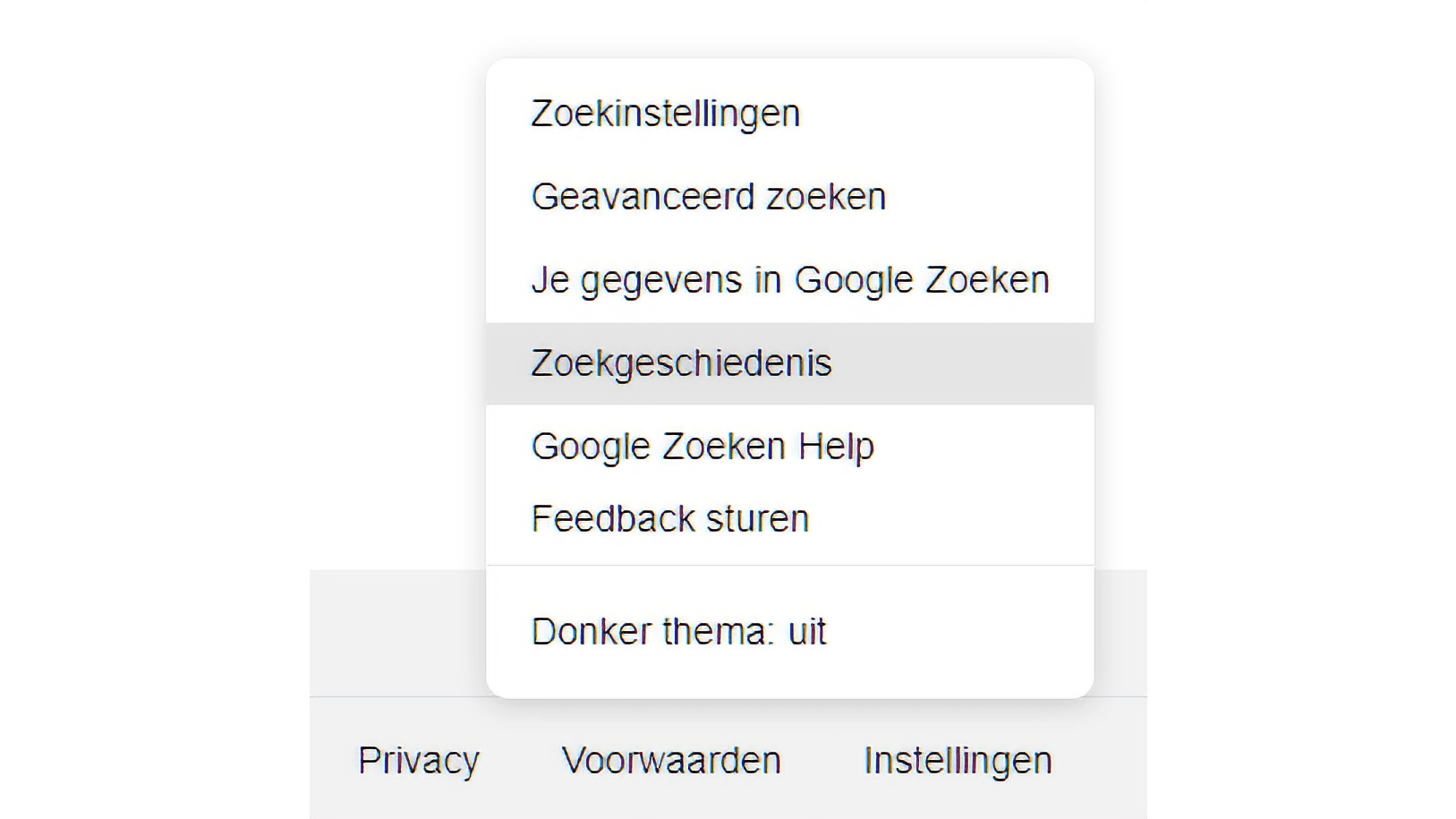Launch advanced search with Geavanceerd zoeken
Screen dimensions: 1456x819
[x=708, y=197]
